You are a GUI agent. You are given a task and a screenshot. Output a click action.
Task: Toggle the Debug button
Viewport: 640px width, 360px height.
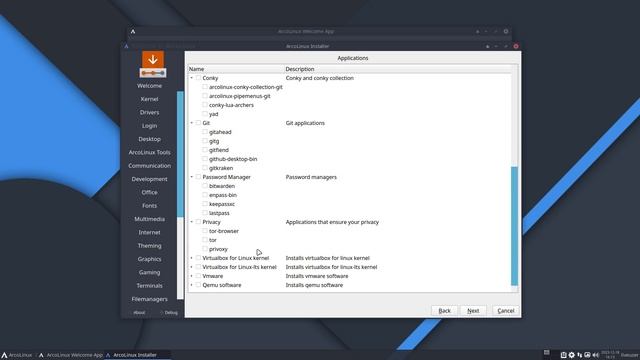point(169,313)
